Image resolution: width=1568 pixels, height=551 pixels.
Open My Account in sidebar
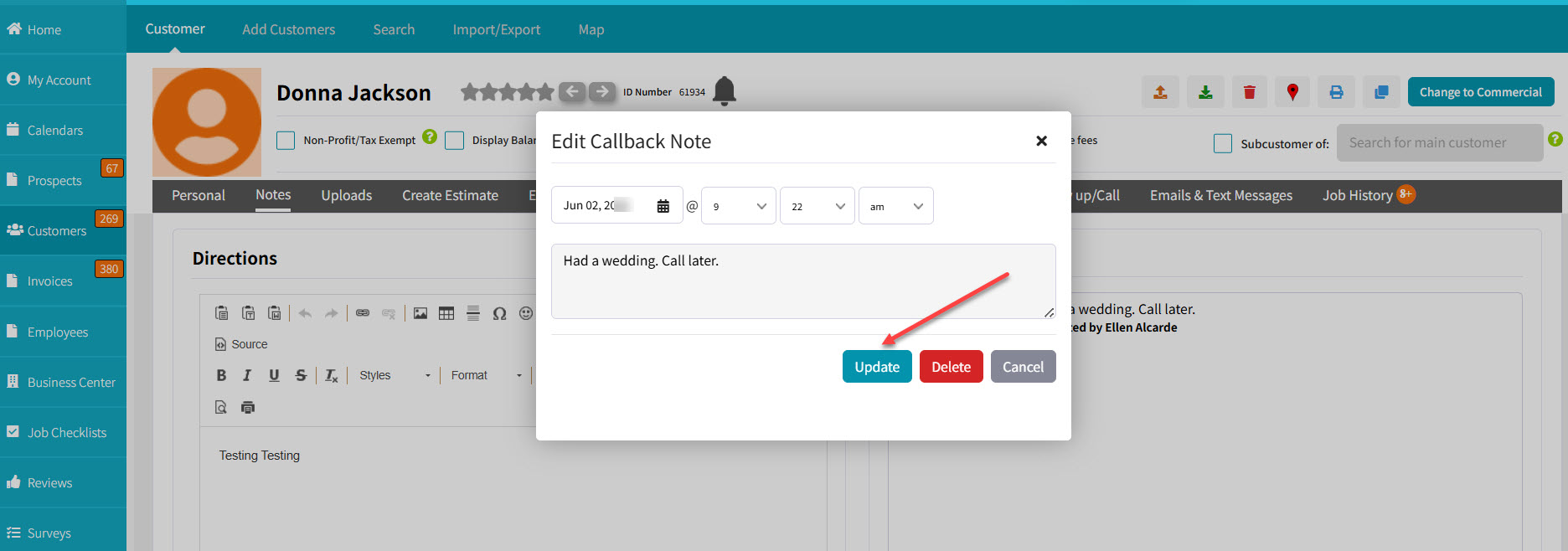click(x=59, y=80)
